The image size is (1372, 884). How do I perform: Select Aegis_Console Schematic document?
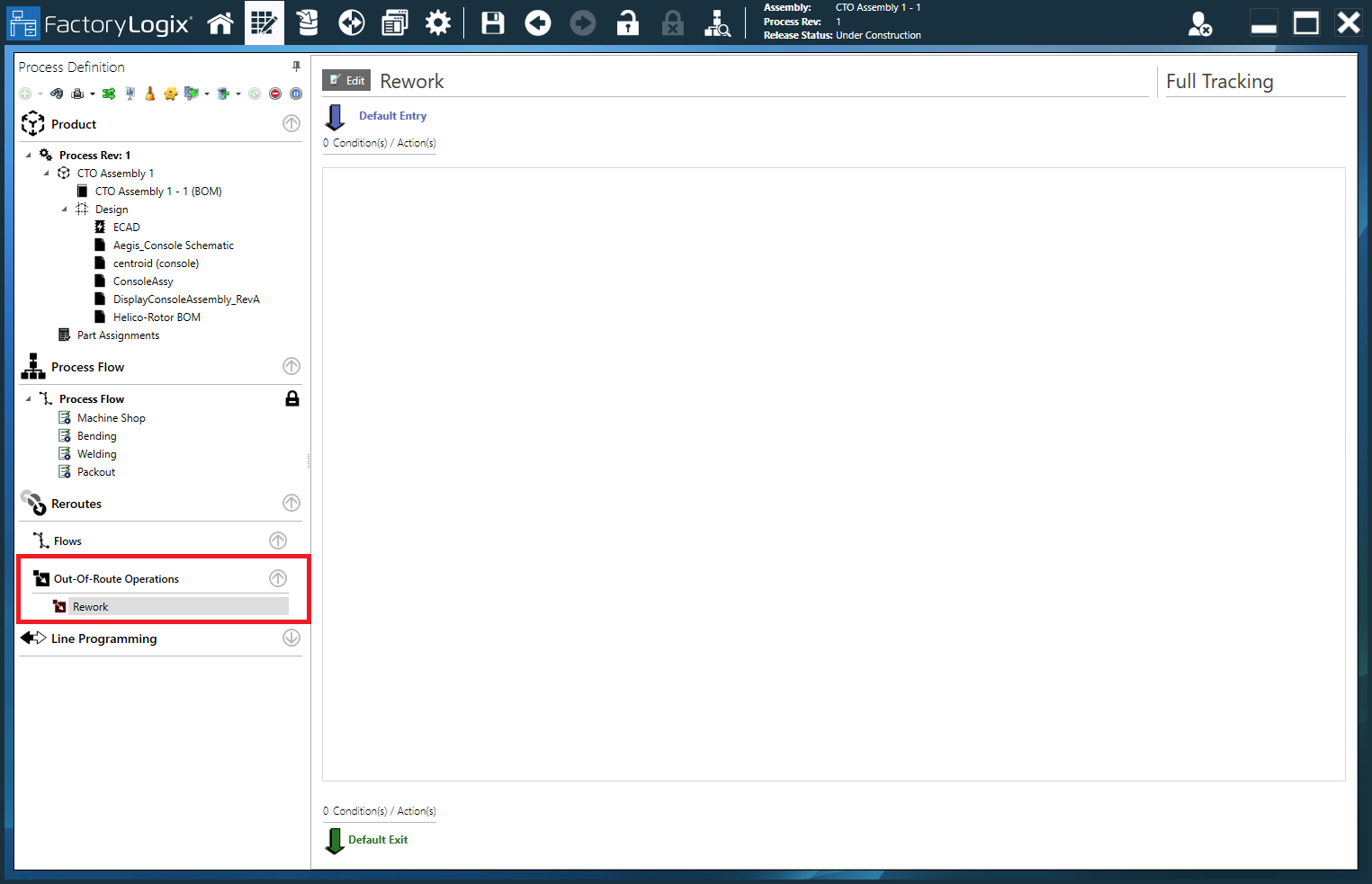point(173,246)
